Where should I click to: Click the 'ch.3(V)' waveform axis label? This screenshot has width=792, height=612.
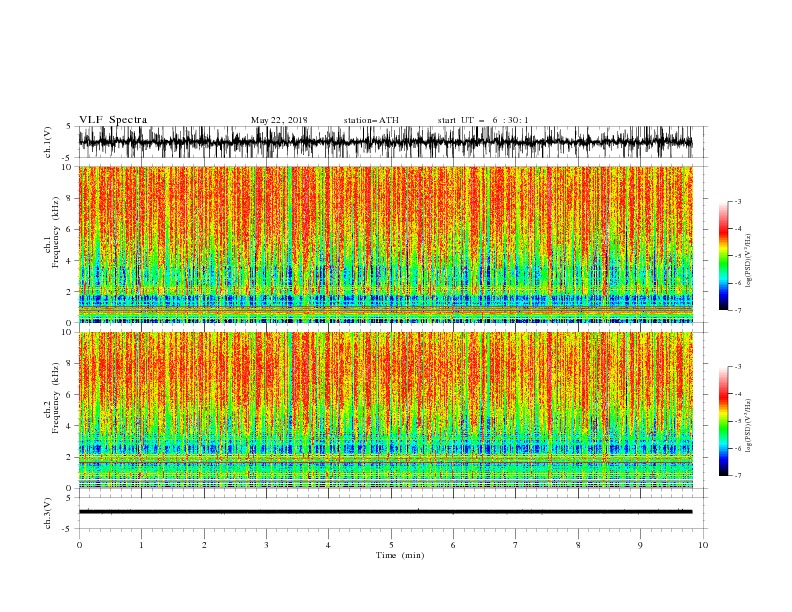click(x=48, y=513)
